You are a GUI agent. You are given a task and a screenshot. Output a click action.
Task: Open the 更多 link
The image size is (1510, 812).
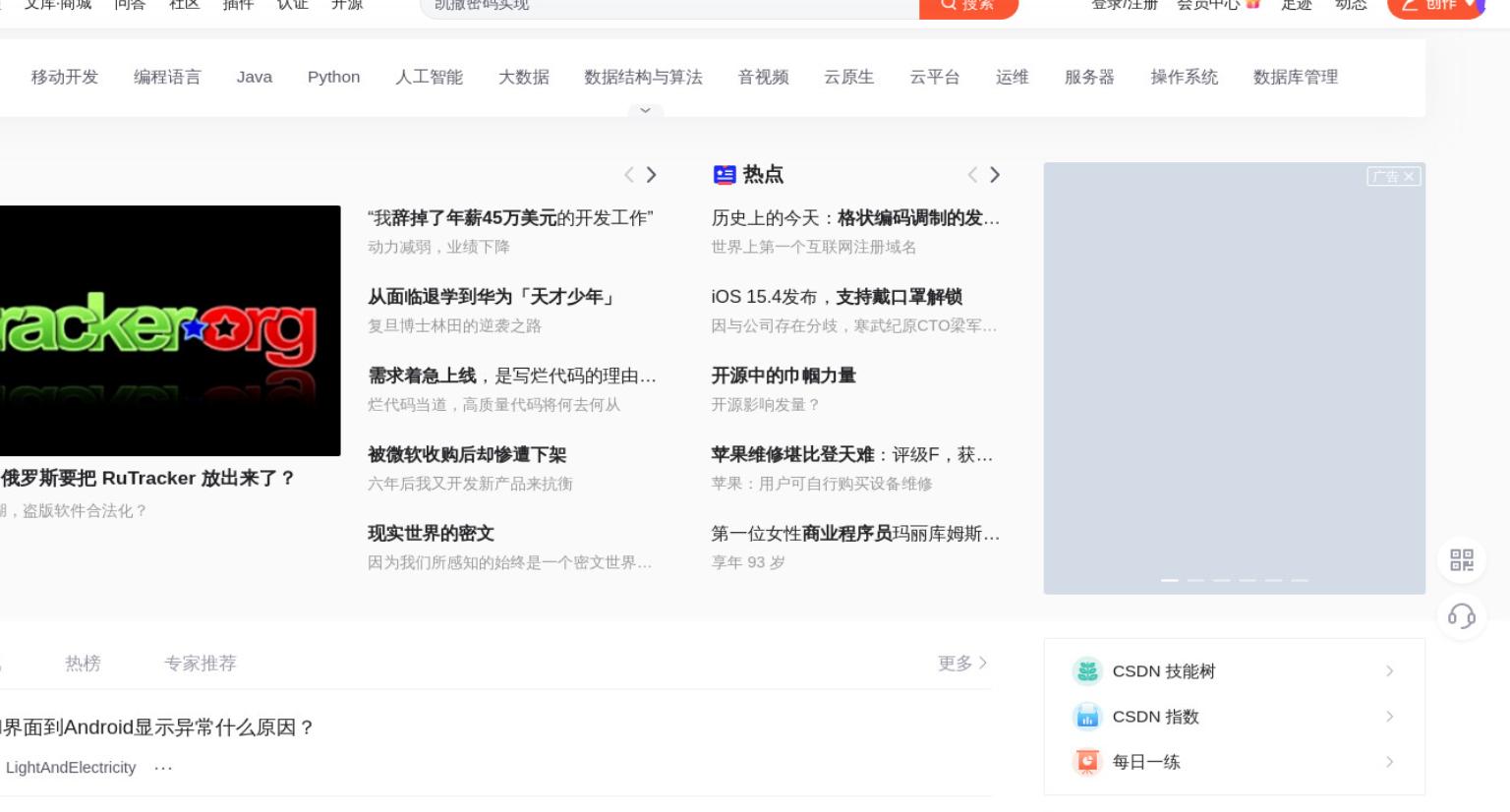click(962, 664)
